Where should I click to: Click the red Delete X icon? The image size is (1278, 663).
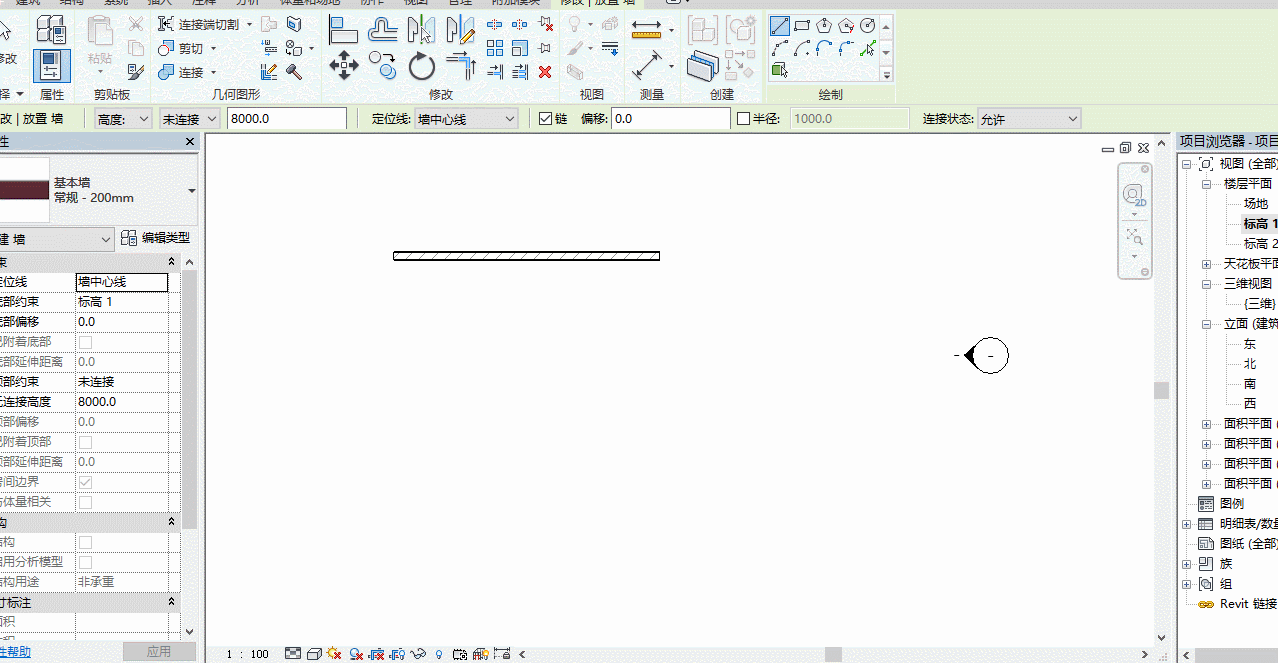coord(545,72)
